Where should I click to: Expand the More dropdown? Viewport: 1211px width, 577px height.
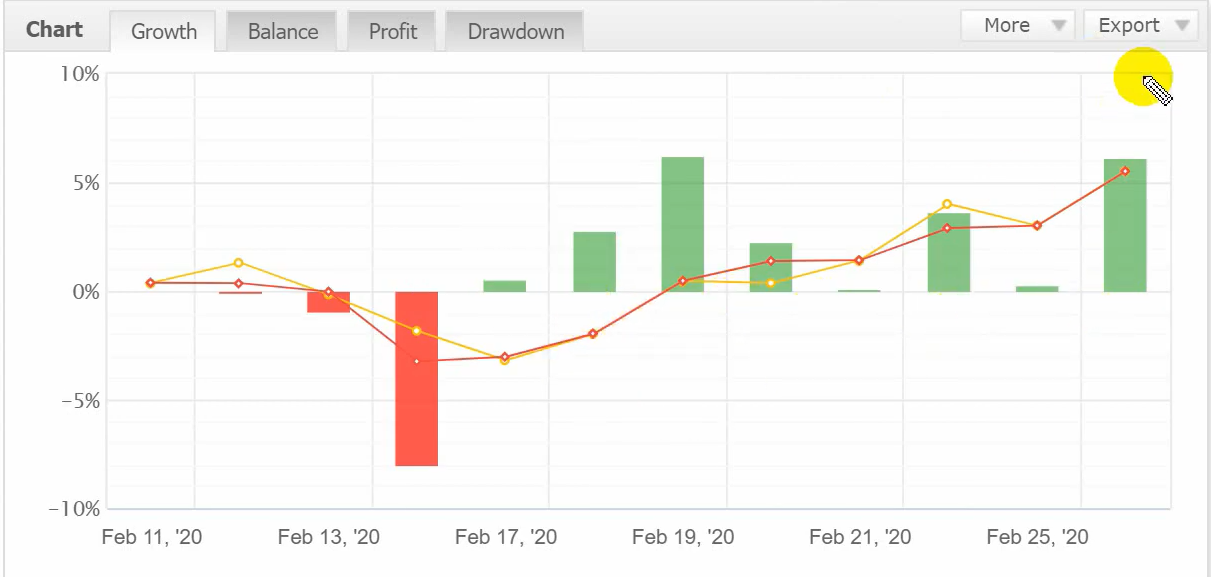1017,26
